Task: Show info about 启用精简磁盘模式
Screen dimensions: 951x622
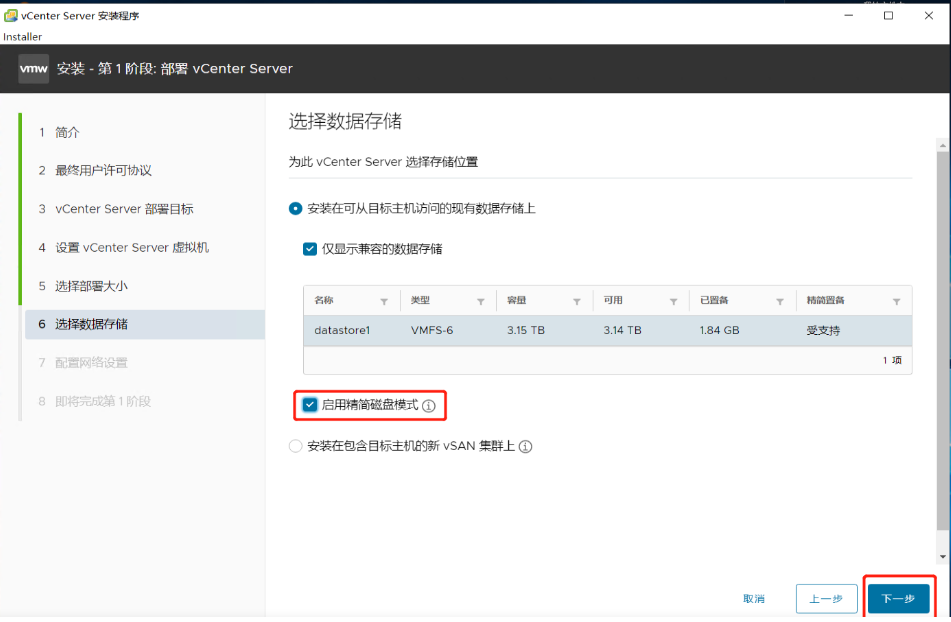Action: (429, 406)
